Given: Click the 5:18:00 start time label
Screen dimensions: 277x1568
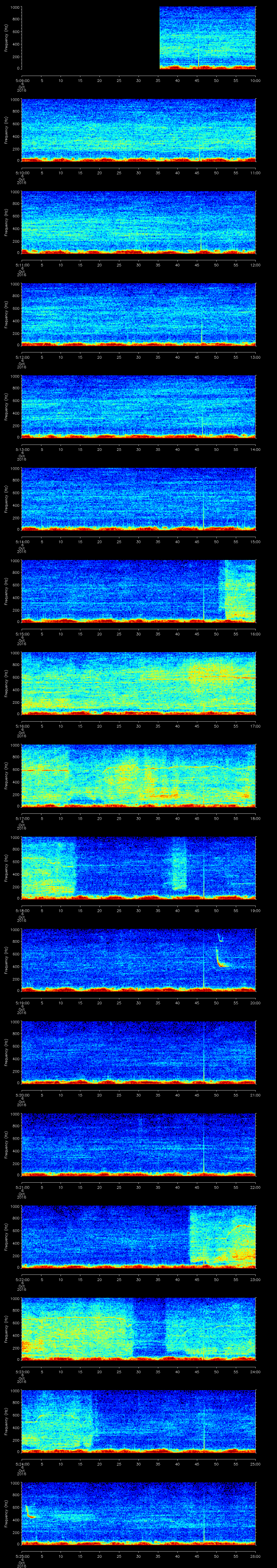Looking at the screenshot, I should [22, 910].
